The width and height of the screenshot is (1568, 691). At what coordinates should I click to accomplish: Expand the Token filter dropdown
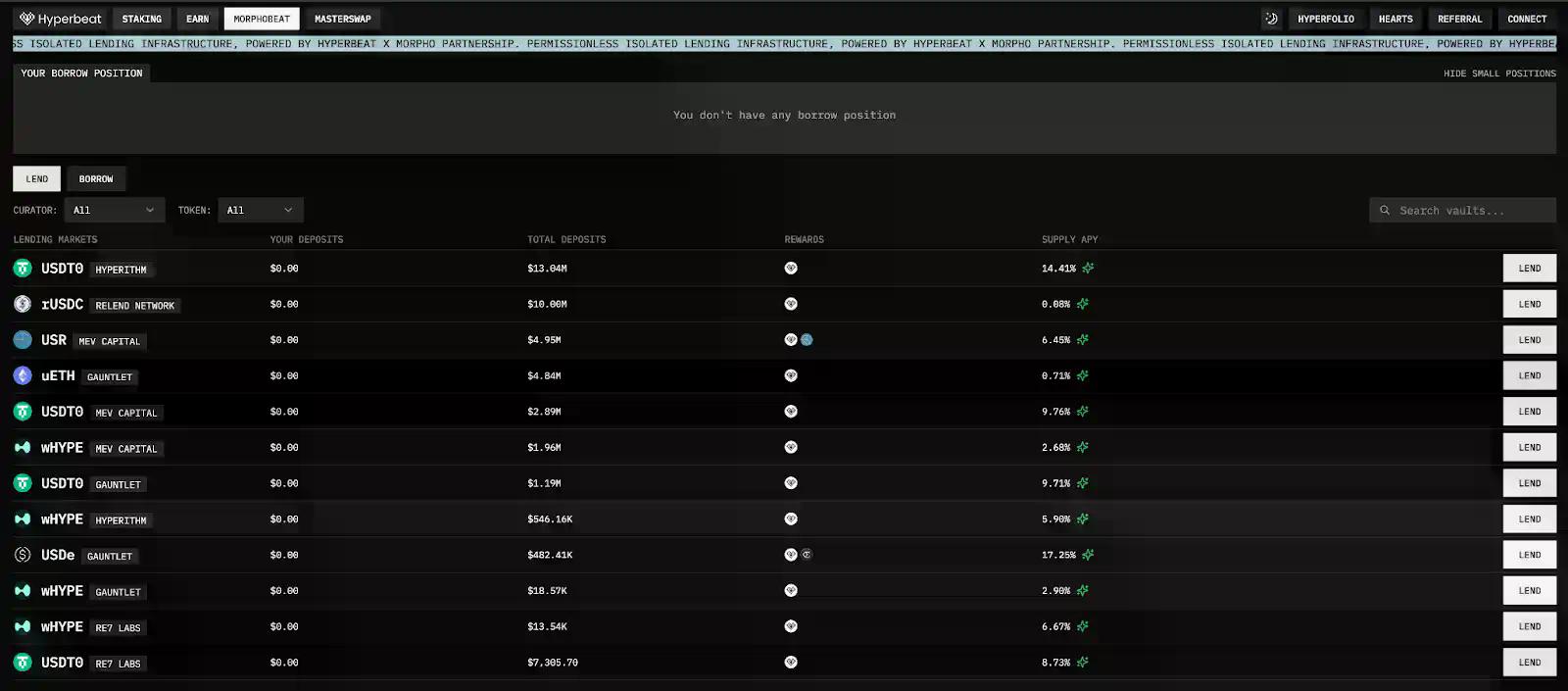[x=260, y=210]
